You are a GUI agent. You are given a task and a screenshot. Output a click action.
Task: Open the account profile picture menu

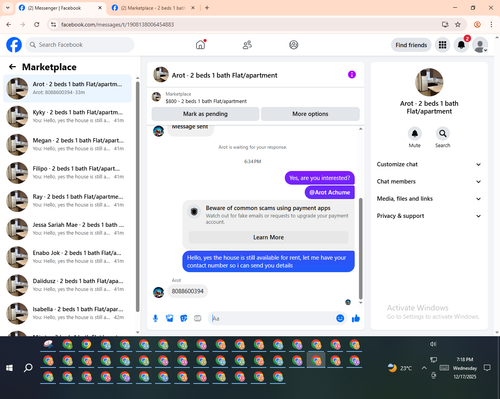tap(480, 45)
